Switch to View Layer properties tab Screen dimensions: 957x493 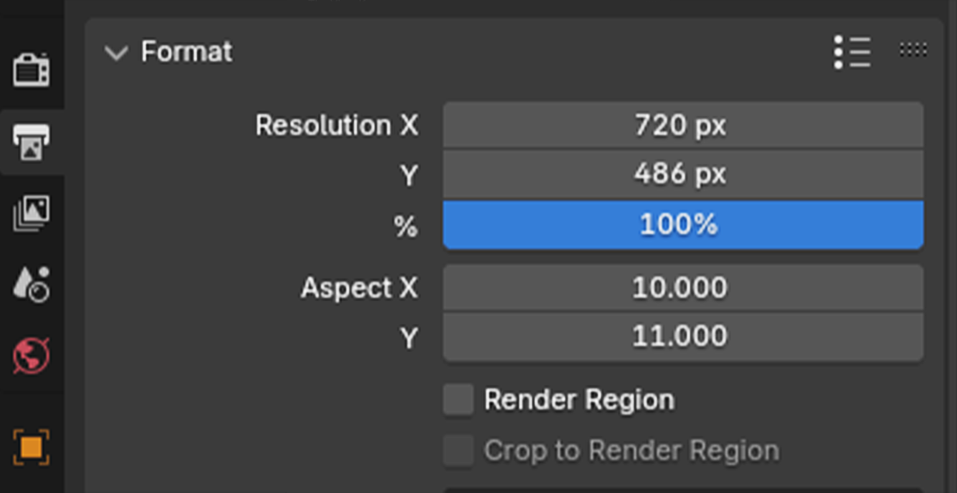(32, 214)
